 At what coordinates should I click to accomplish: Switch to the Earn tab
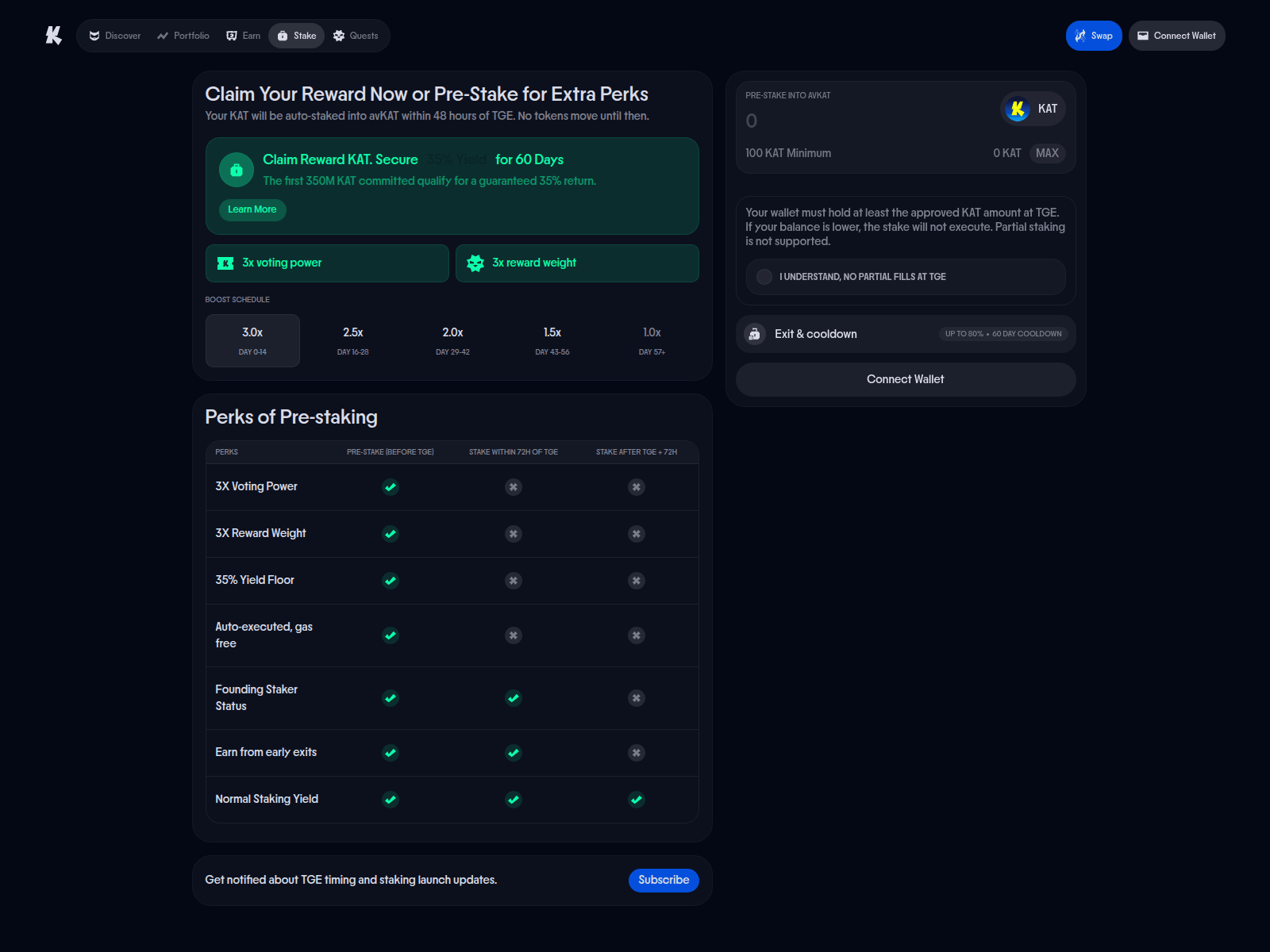click(x=244, y=36)
